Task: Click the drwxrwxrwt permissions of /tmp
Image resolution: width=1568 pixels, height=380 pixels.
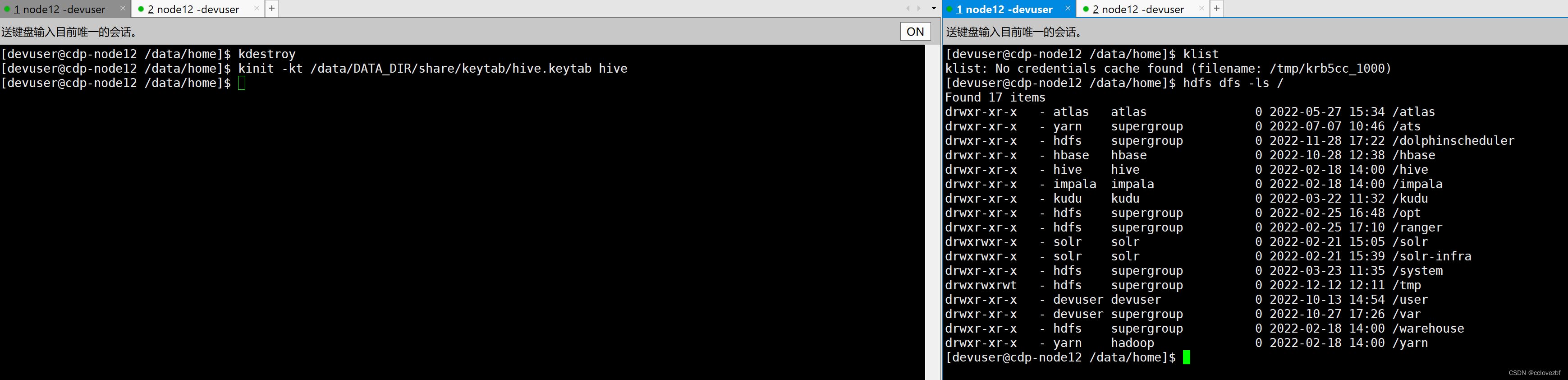Action: 981,286
